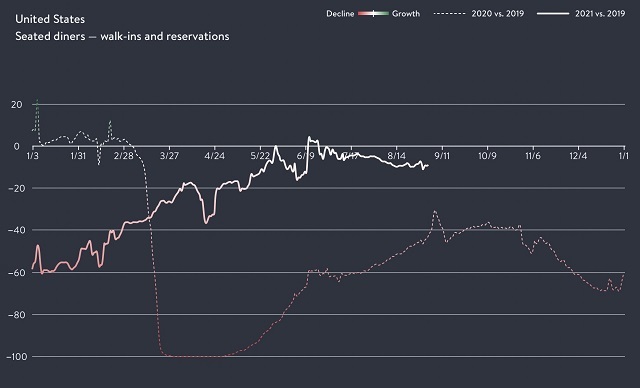640x388 pixels.
Task: Click the y-axis label '-20'
Action: tap(17, 188)
